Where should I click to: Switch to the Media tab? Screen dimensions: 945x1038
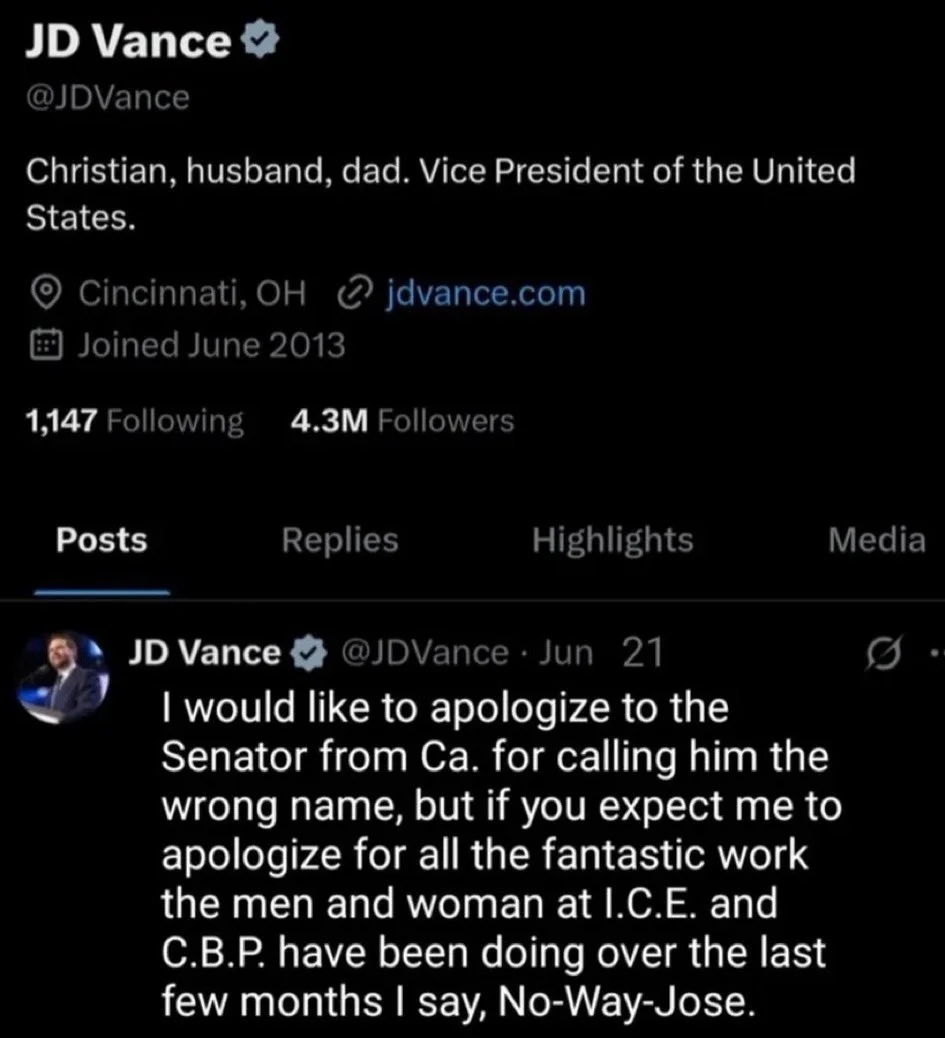pos(876,541)
